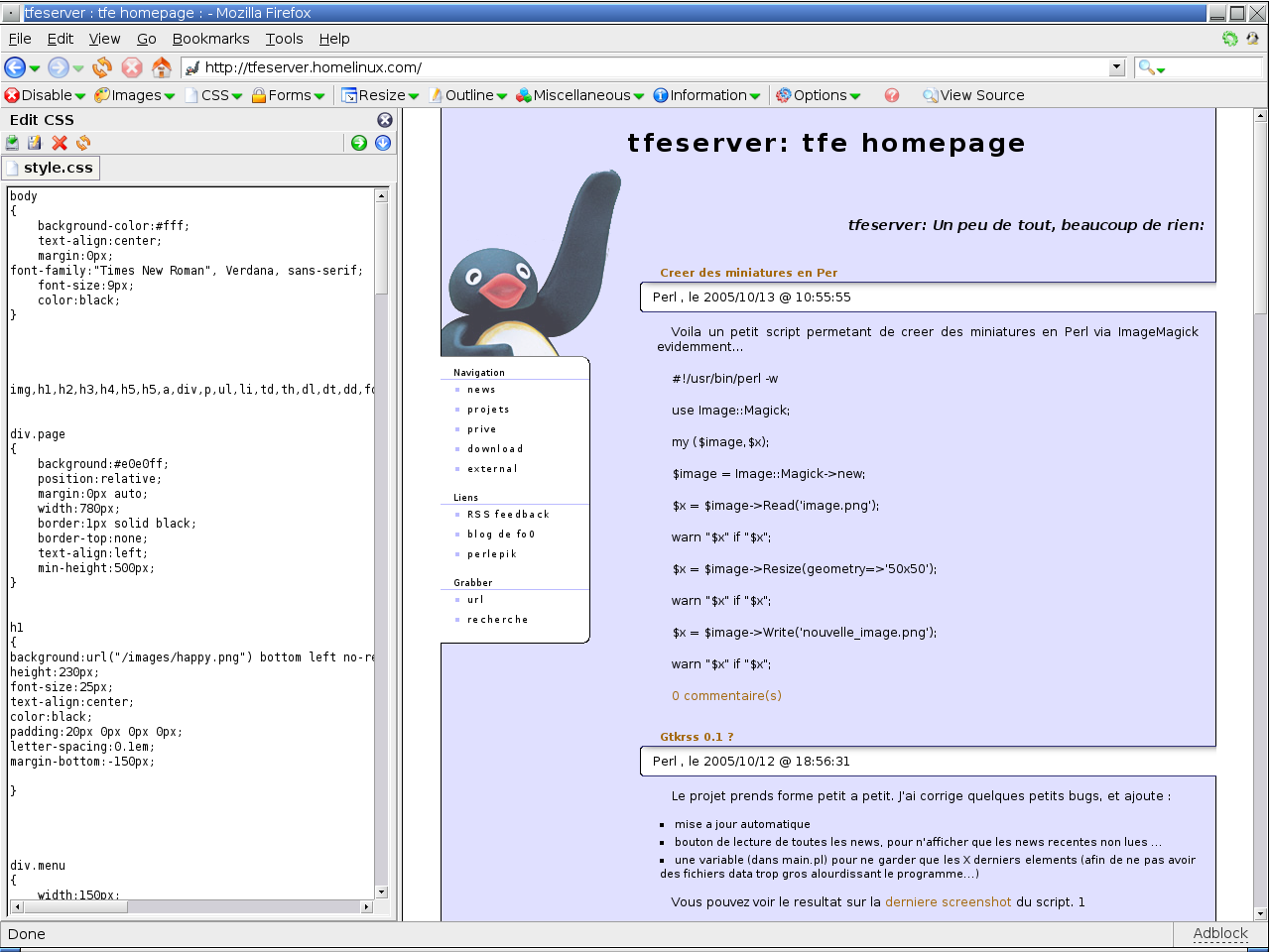Image resolution: width=1270 pixels, height=952 pixels.
Task: Open the search engine selector dropdown
Action: 1151,67
